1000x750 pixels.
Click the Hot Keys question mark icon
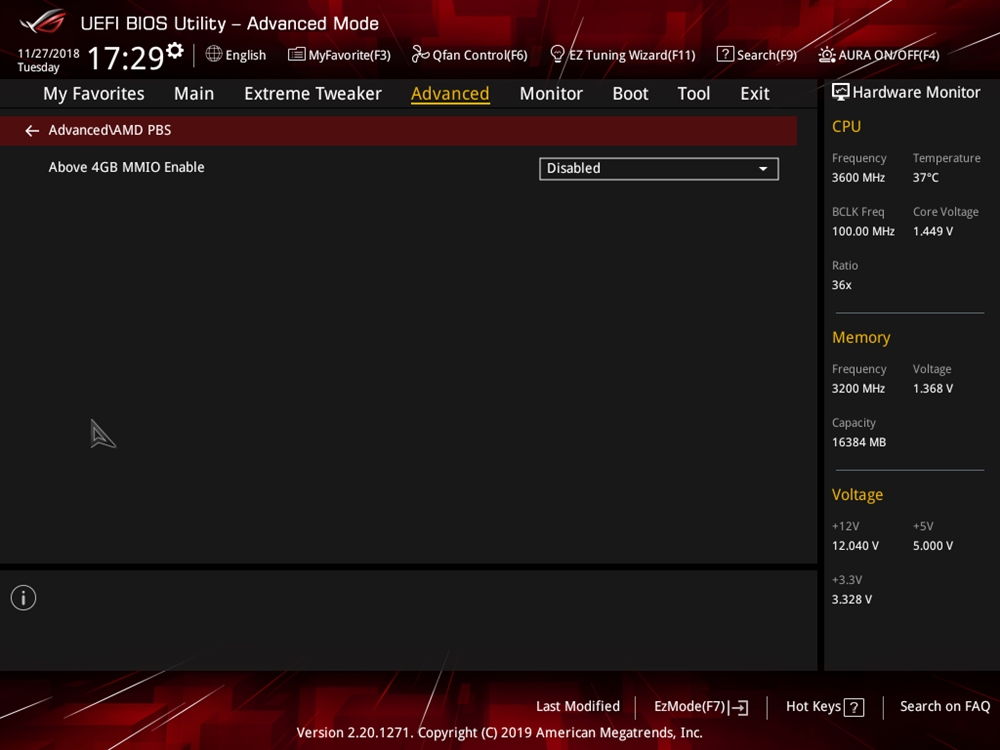click(x=854, y=707)
